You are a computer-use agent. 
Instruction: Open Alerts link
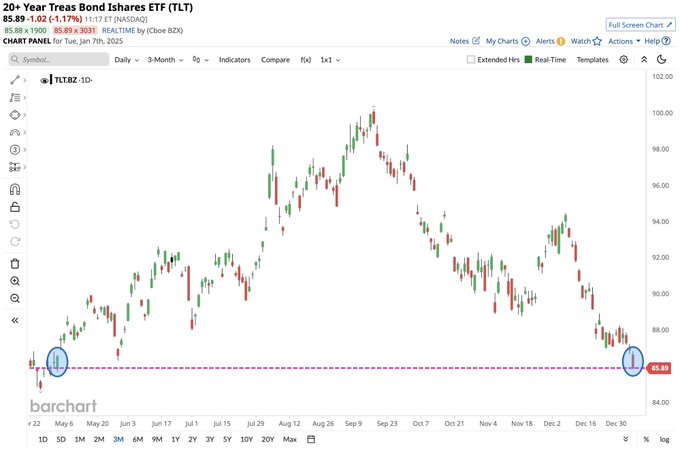545,41
